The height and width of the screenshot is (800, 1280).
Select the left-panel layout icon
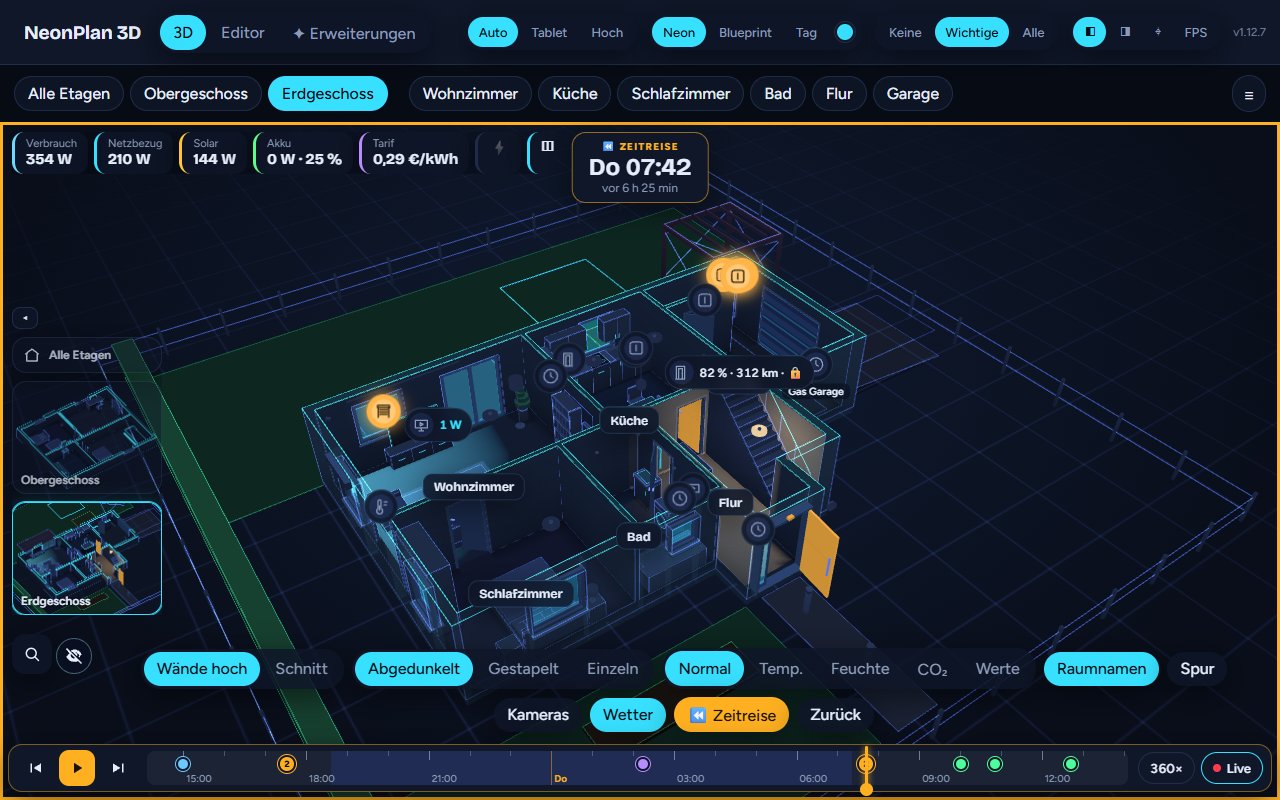click(1090, 32)
